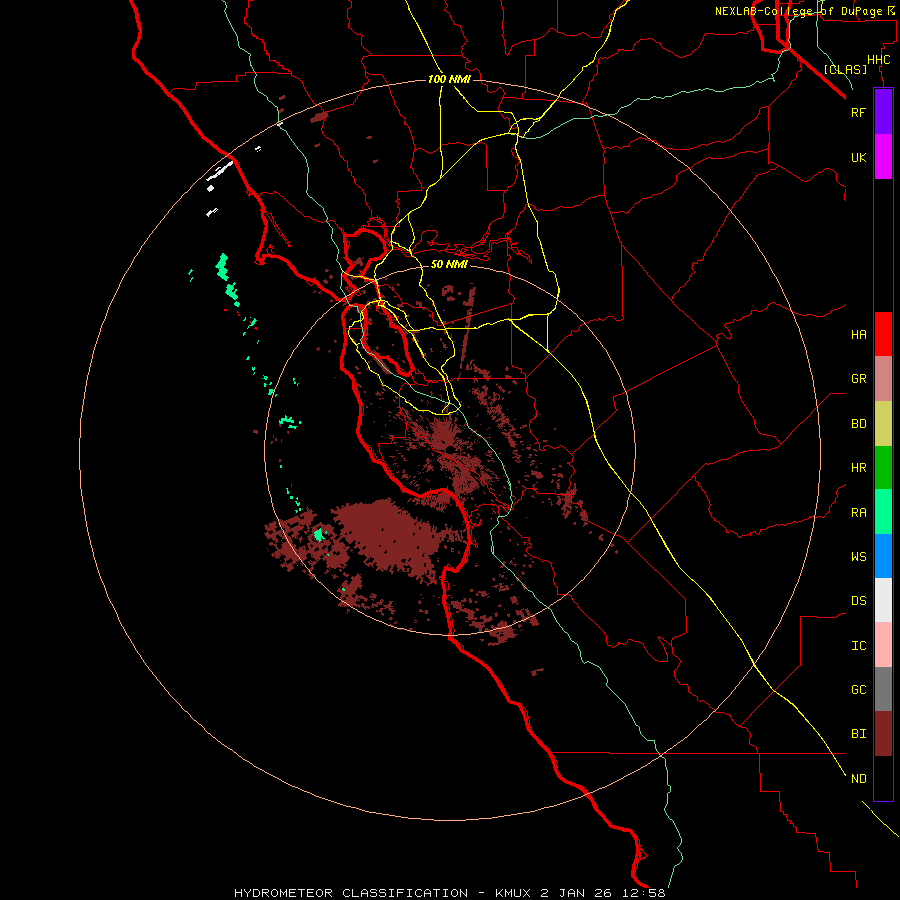900x900 pixels.
Task: Click the HR legend label
Action: point(858,468)
